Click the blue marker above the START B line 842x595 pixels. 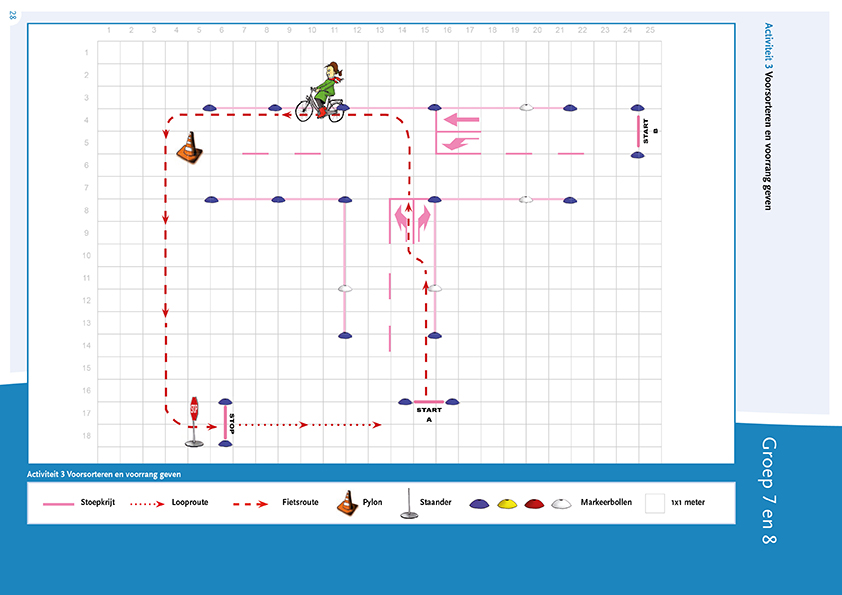637,108
